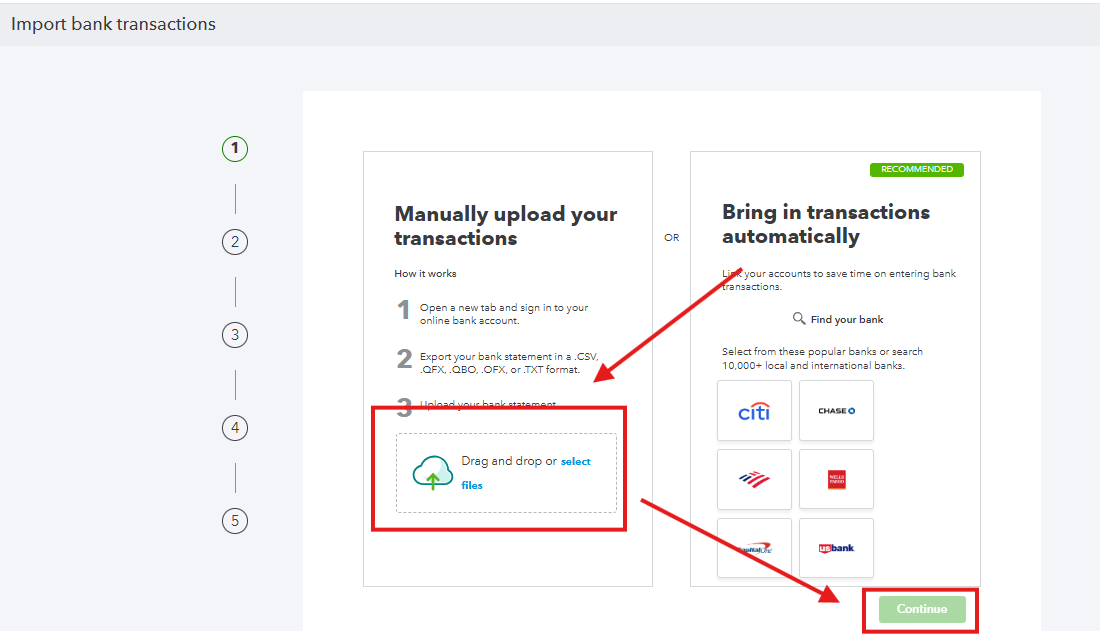The image size is (1100, 634).
Task: Choose the Chase bank logo
Action: (836, 411)
